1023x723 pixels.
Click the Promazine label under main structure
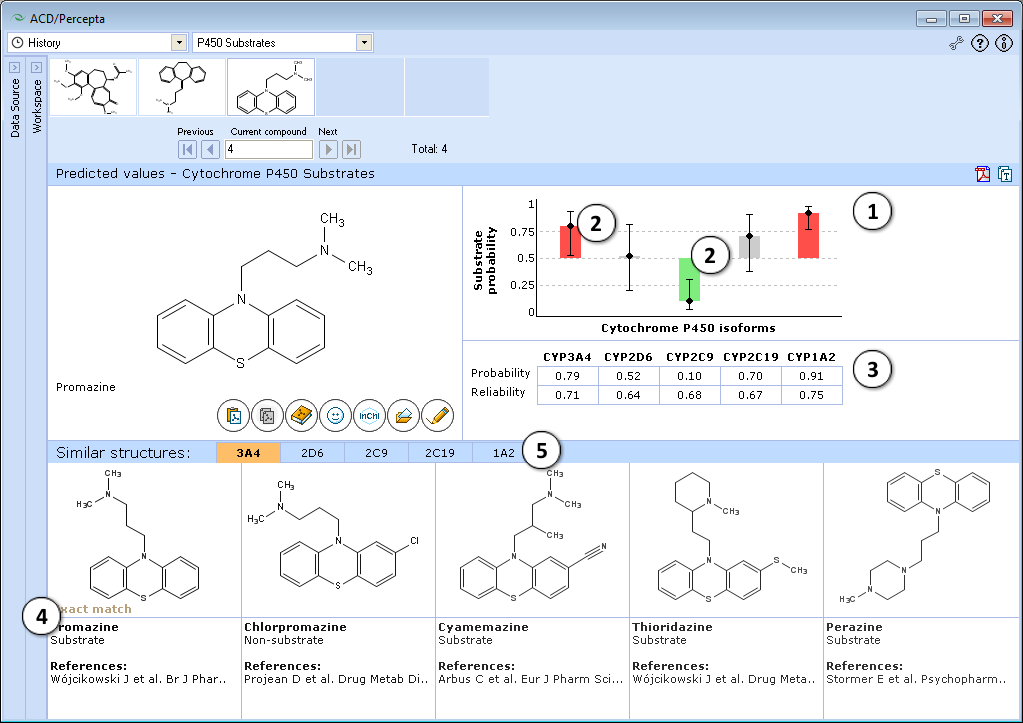85,387
